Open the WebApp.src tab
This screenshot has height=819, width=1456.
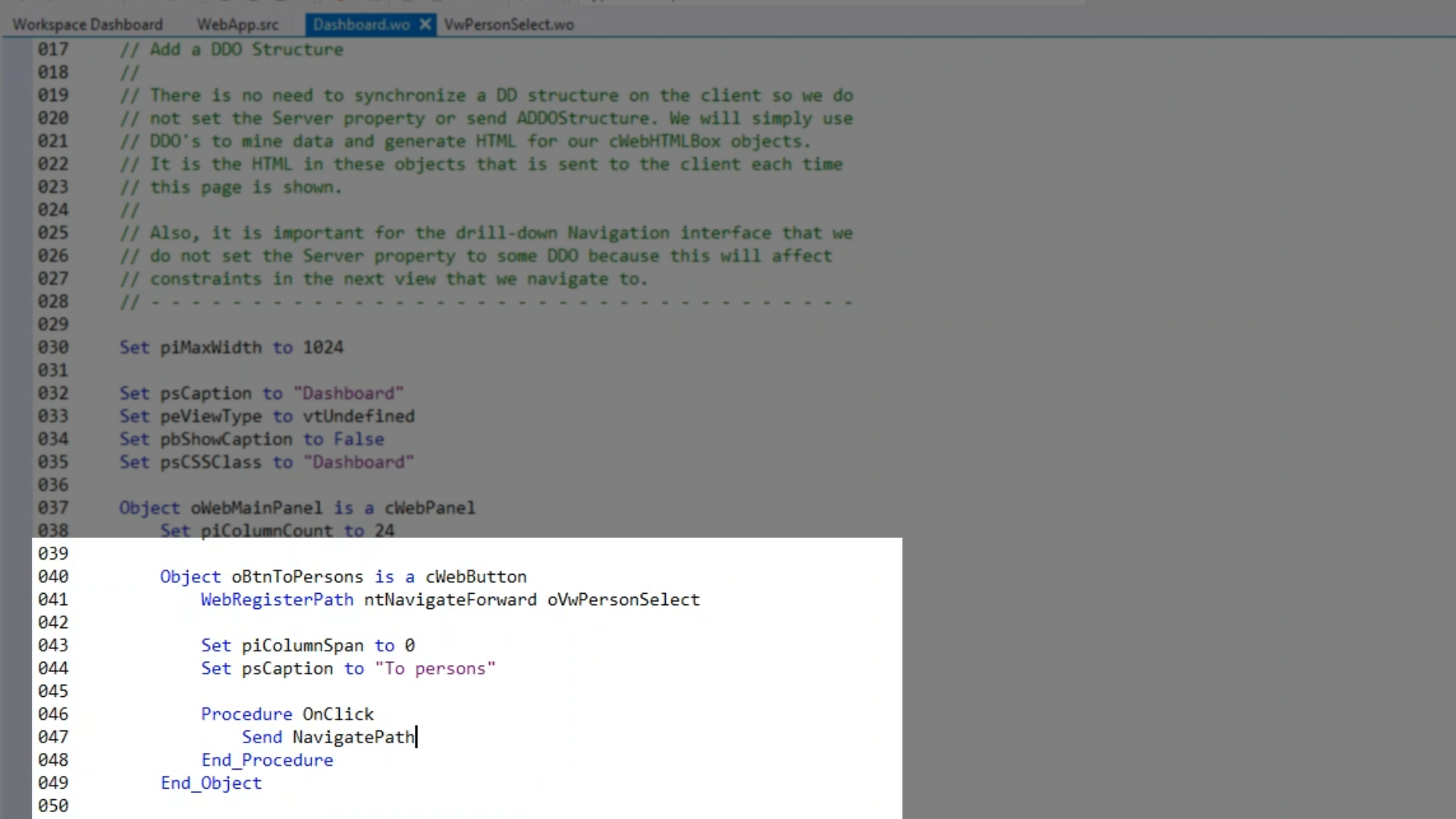(237, 25)
